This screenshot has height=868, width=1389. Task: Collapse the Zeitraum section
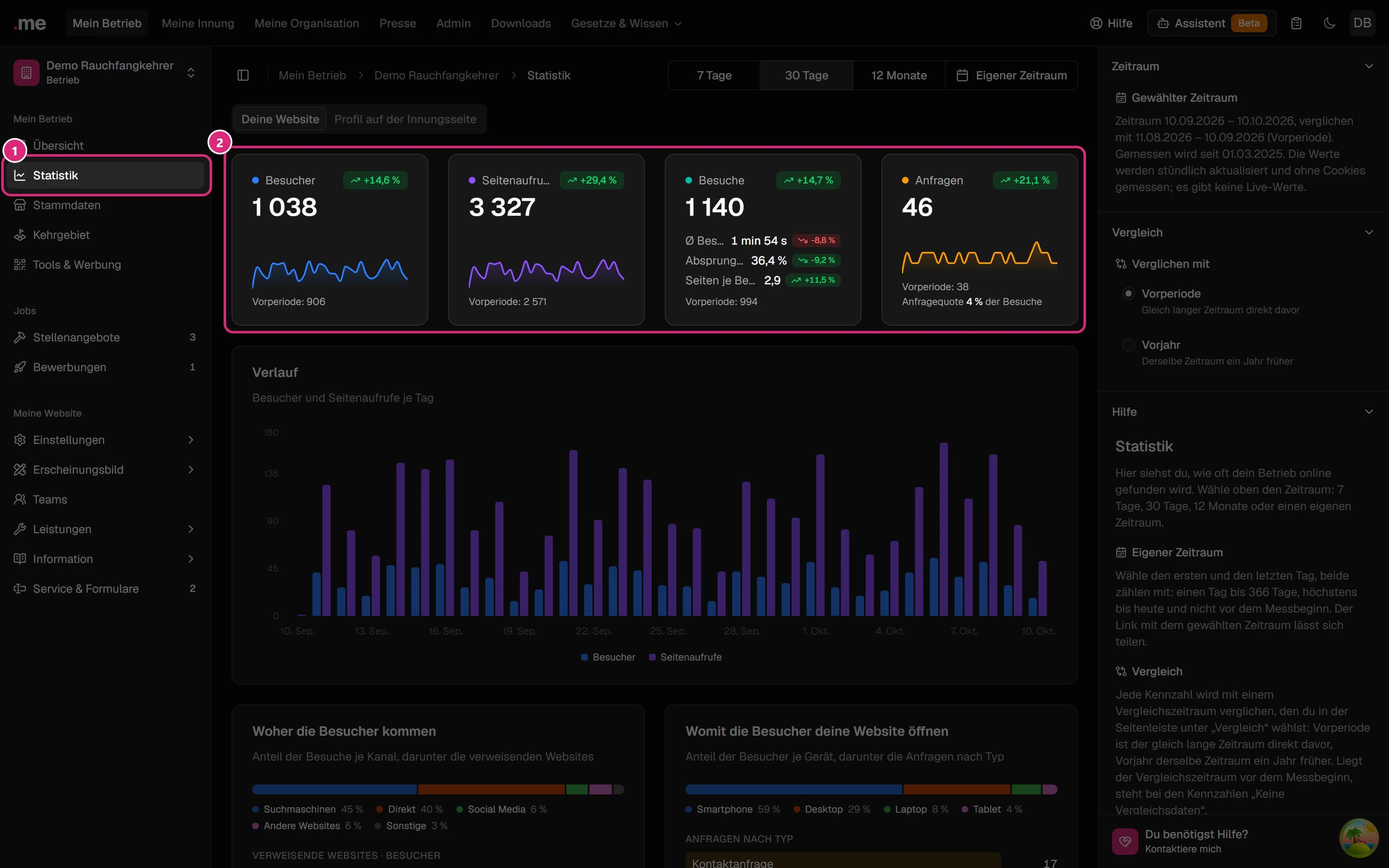click(x=1369, y=66)
